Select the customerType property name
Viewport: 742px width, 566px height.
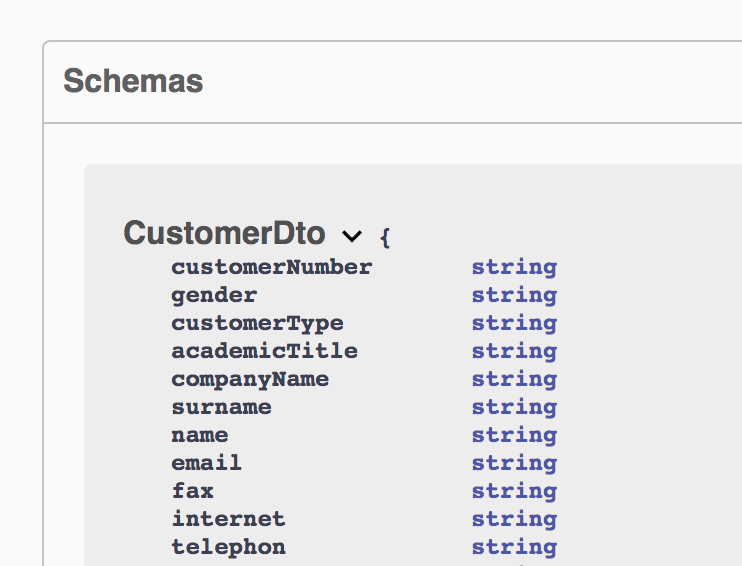pos(257,324)
